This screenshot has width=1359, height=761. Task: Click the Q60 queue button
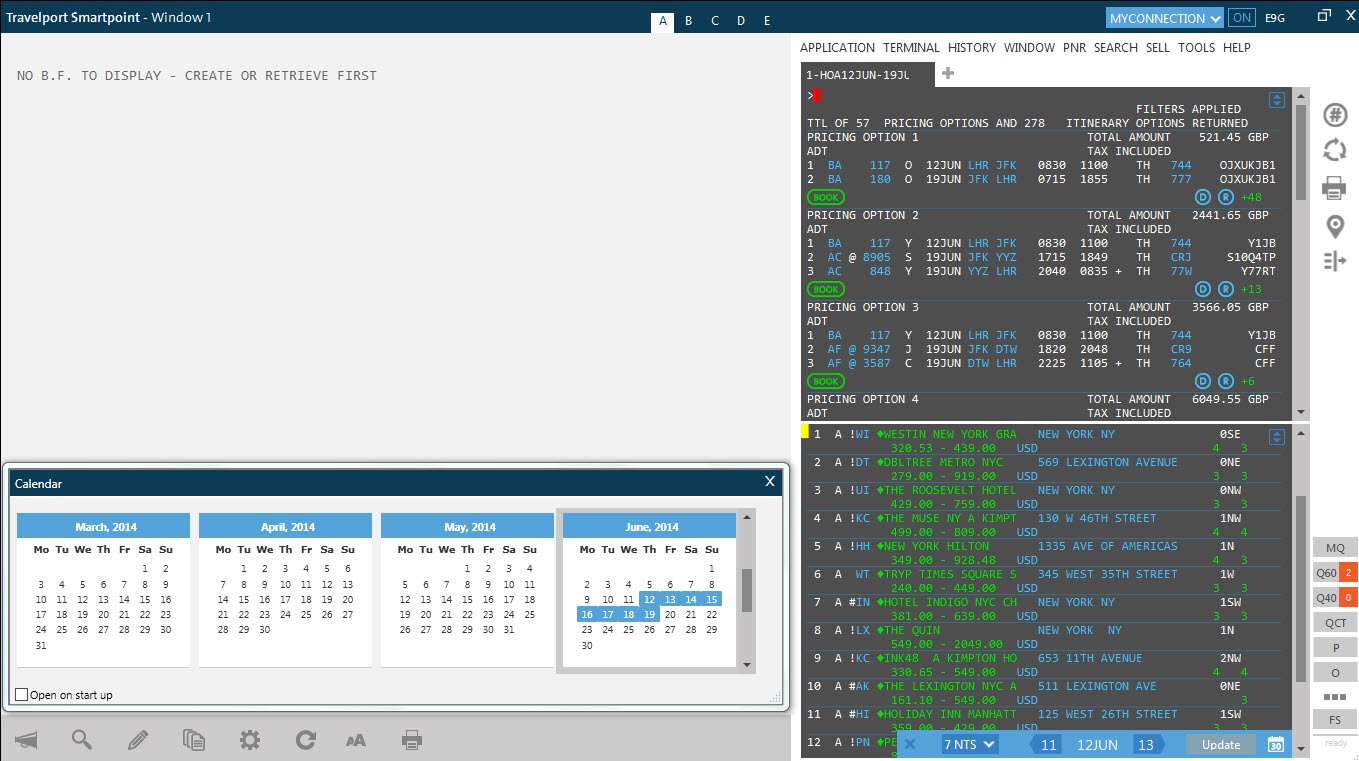1335,573
